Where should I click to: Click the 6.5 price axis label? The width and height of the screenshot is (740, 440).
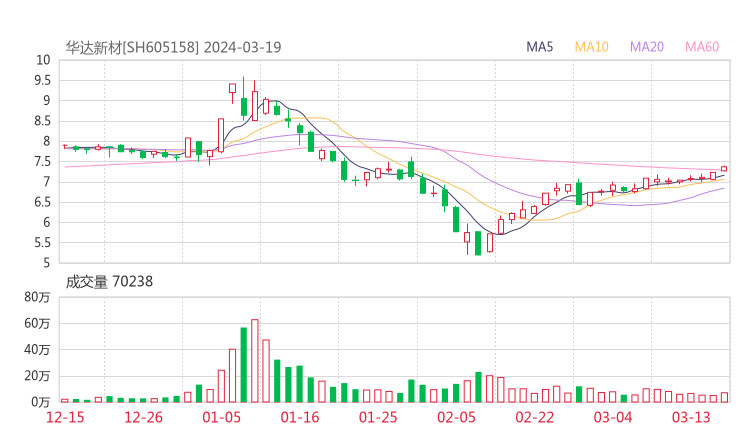(x=42, y=202)
